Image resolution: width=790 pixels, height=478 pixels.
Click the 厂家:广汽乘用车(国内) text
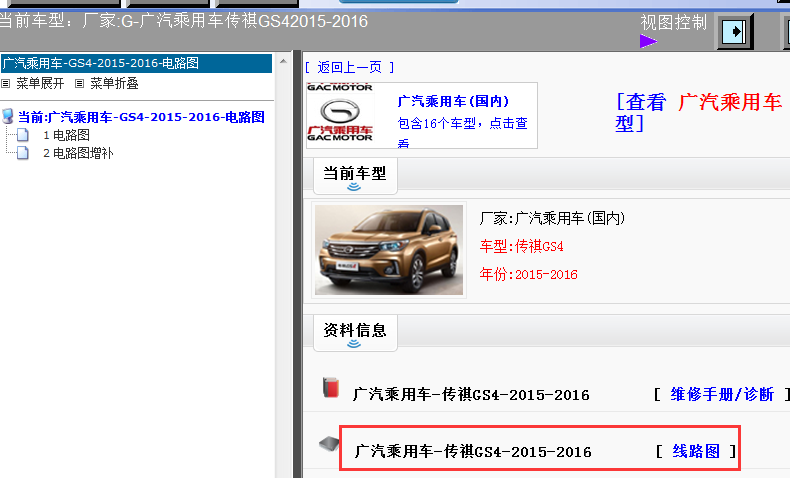[552, 218]
